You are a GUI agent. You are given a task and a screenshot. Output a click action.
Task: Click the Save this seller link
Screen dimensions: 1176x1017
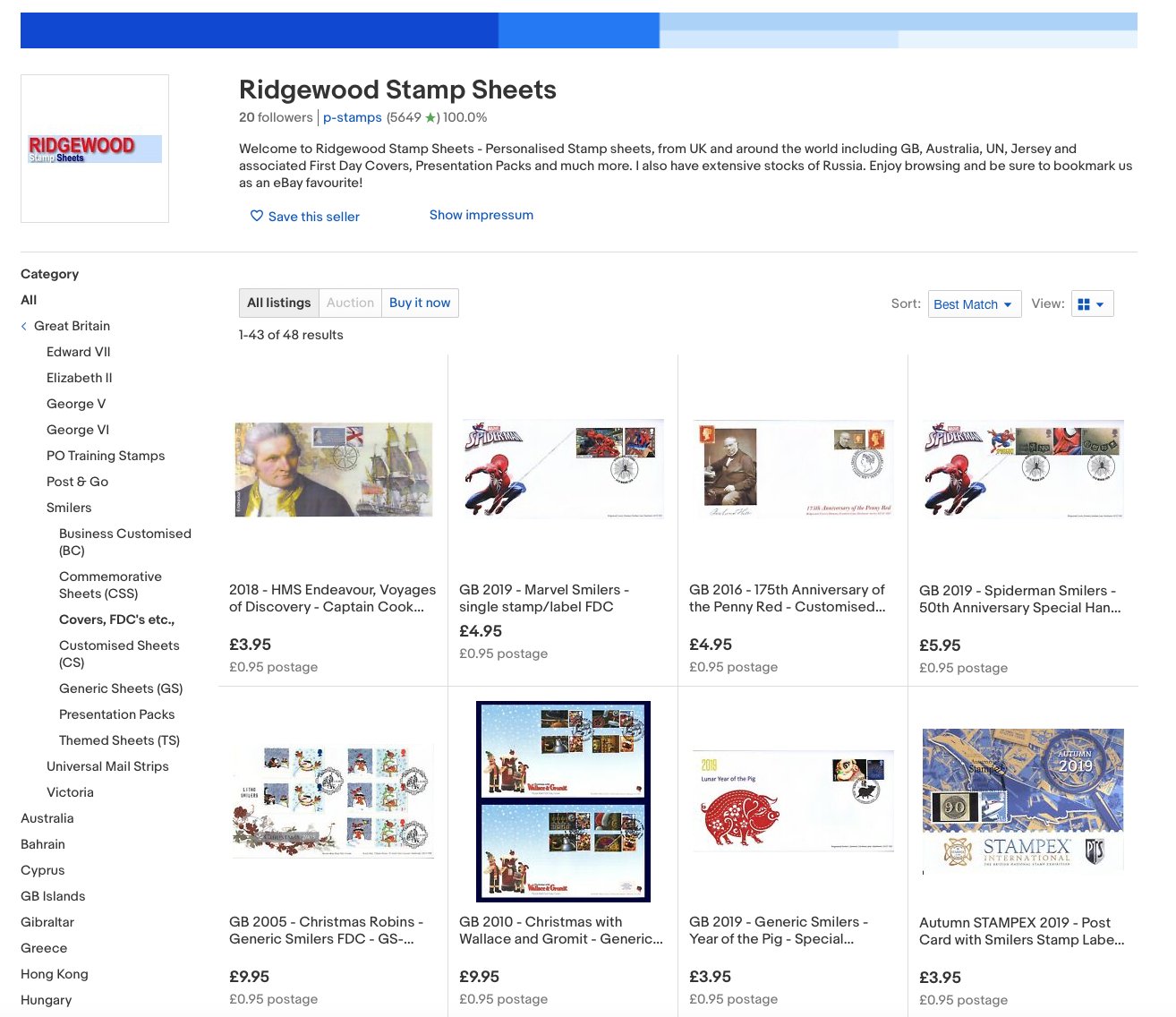(x=314, y=217)
